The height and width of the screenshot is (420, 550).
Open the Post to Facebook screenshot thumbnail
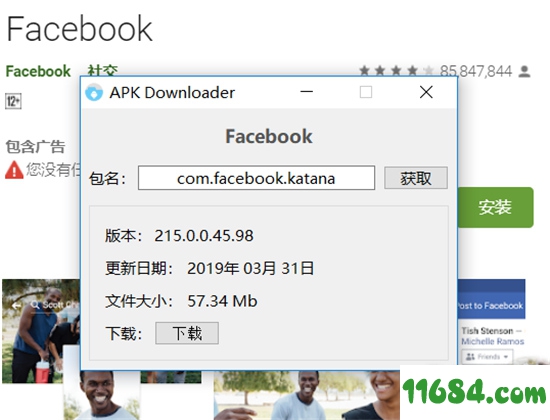(491, 321)
